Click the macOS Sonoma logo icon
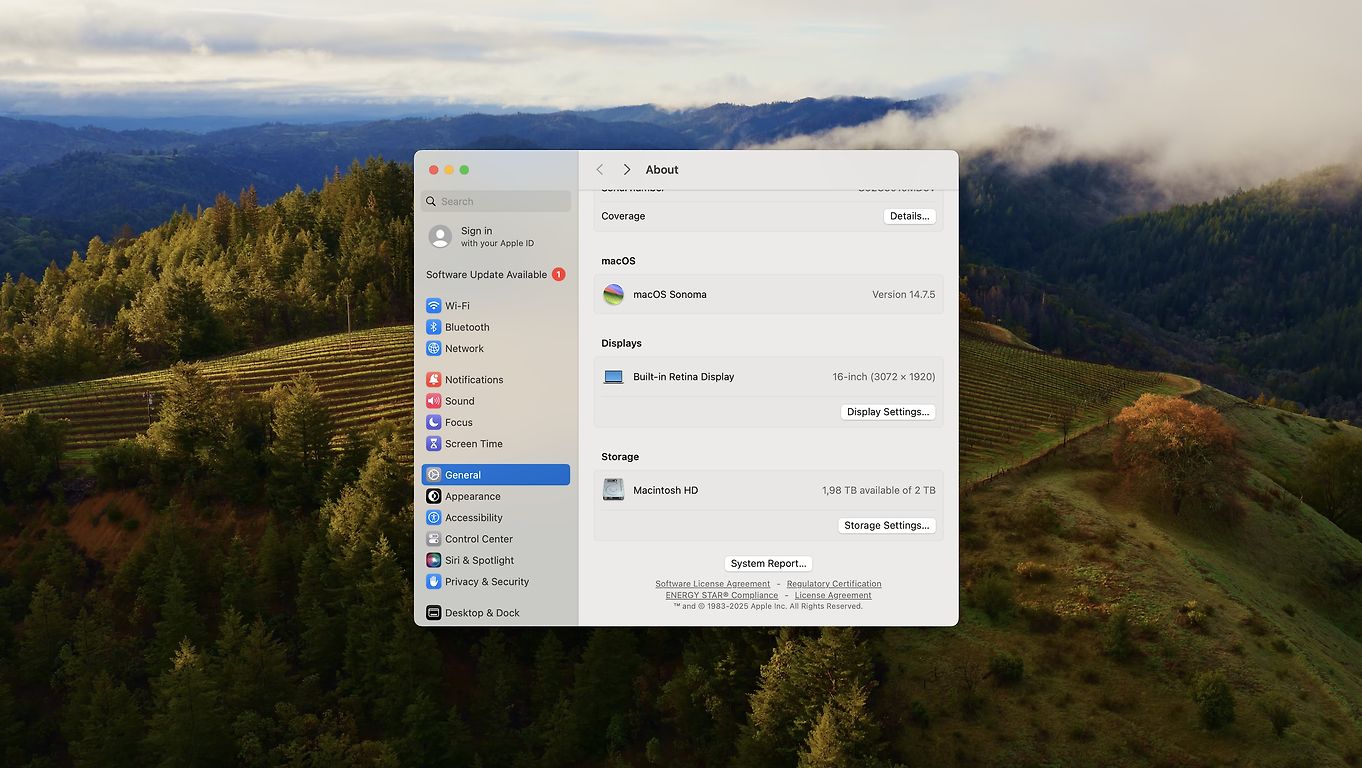The height and width of the screenshot is (768, 1362). tap(613, 294)
